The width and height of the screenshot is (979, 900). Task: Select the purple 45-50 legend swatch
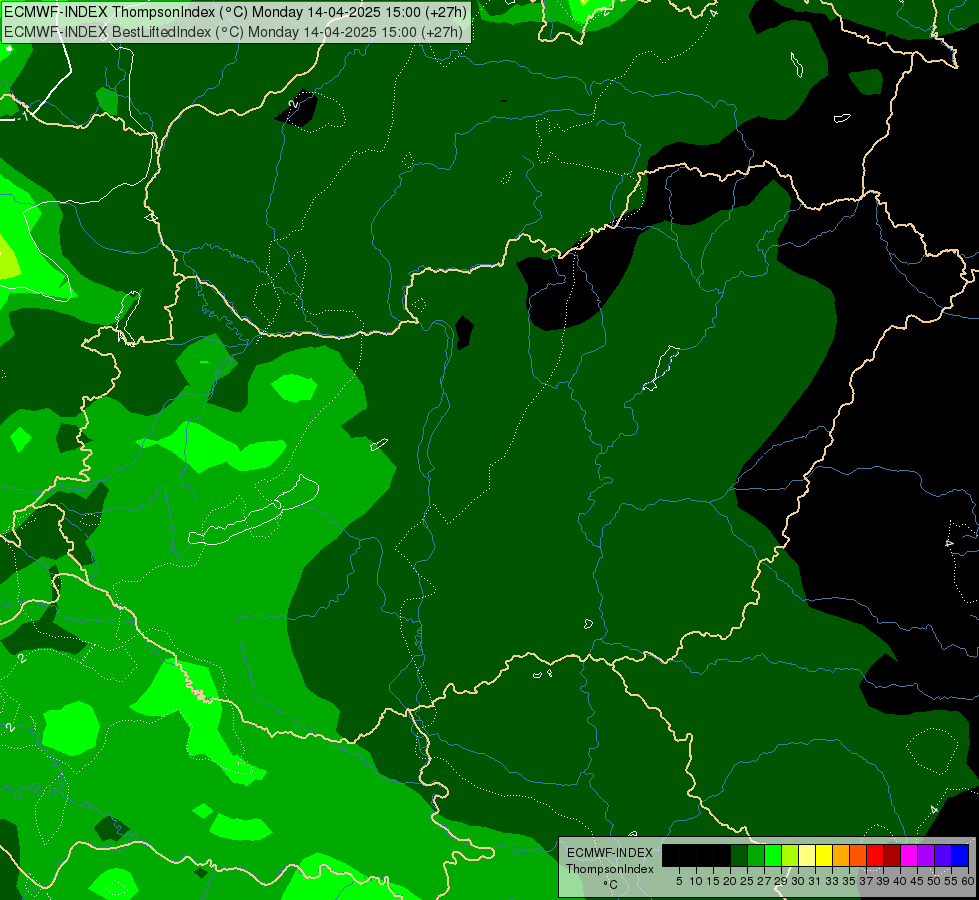pyautogui.click(x=926, y=855)
